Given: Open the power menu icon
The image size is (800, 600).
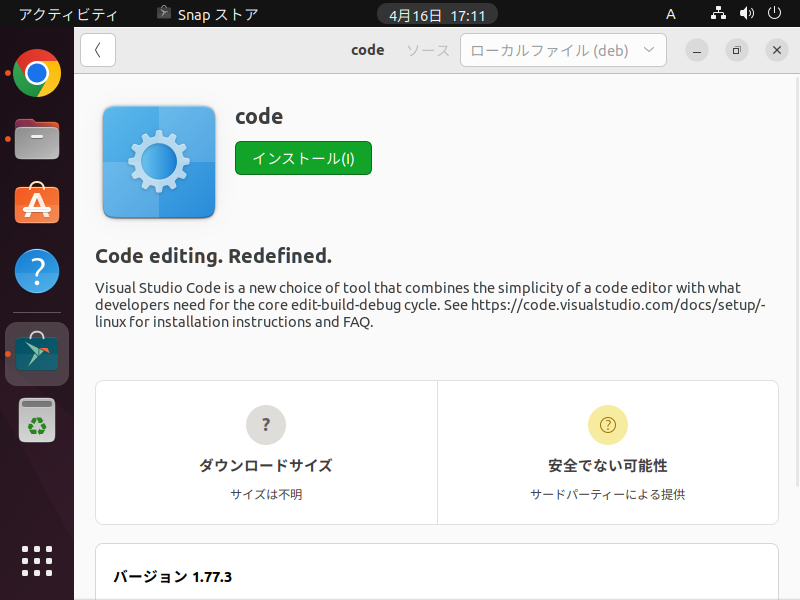Looking at the screenshot, I should [774, 13].
